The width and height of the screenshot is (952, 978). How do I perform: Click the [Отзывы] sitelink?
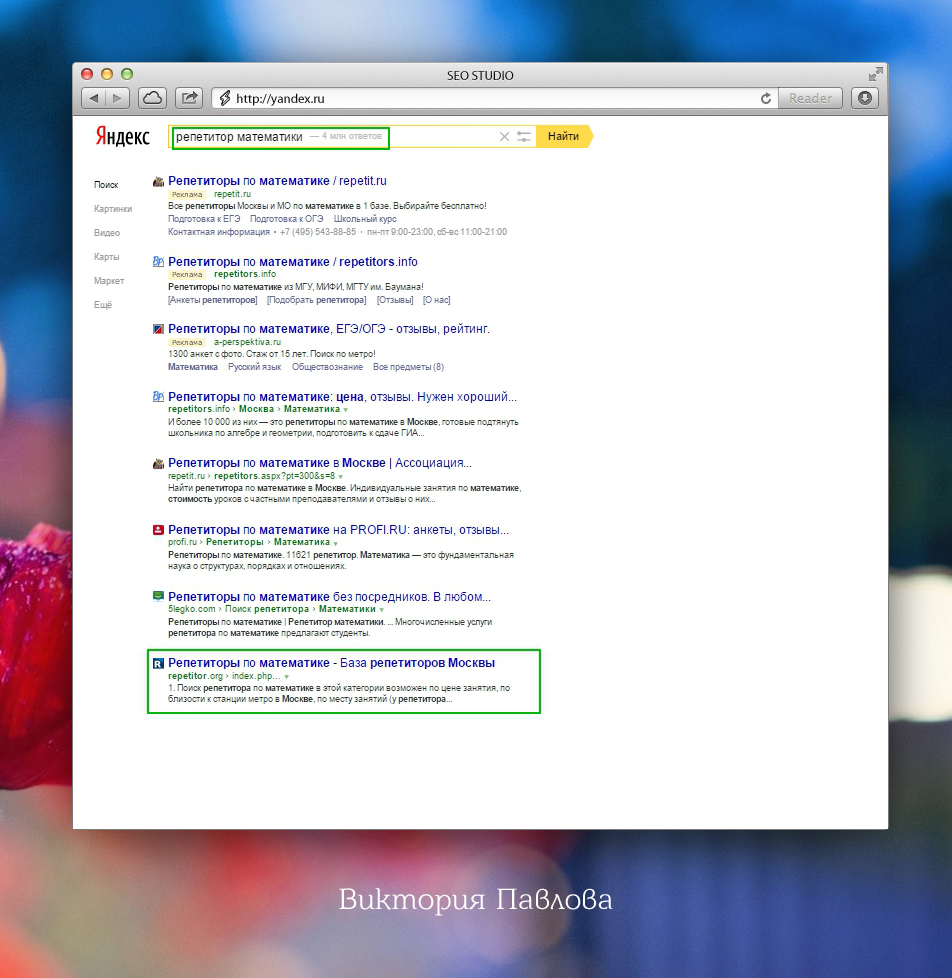click(395, 300)
